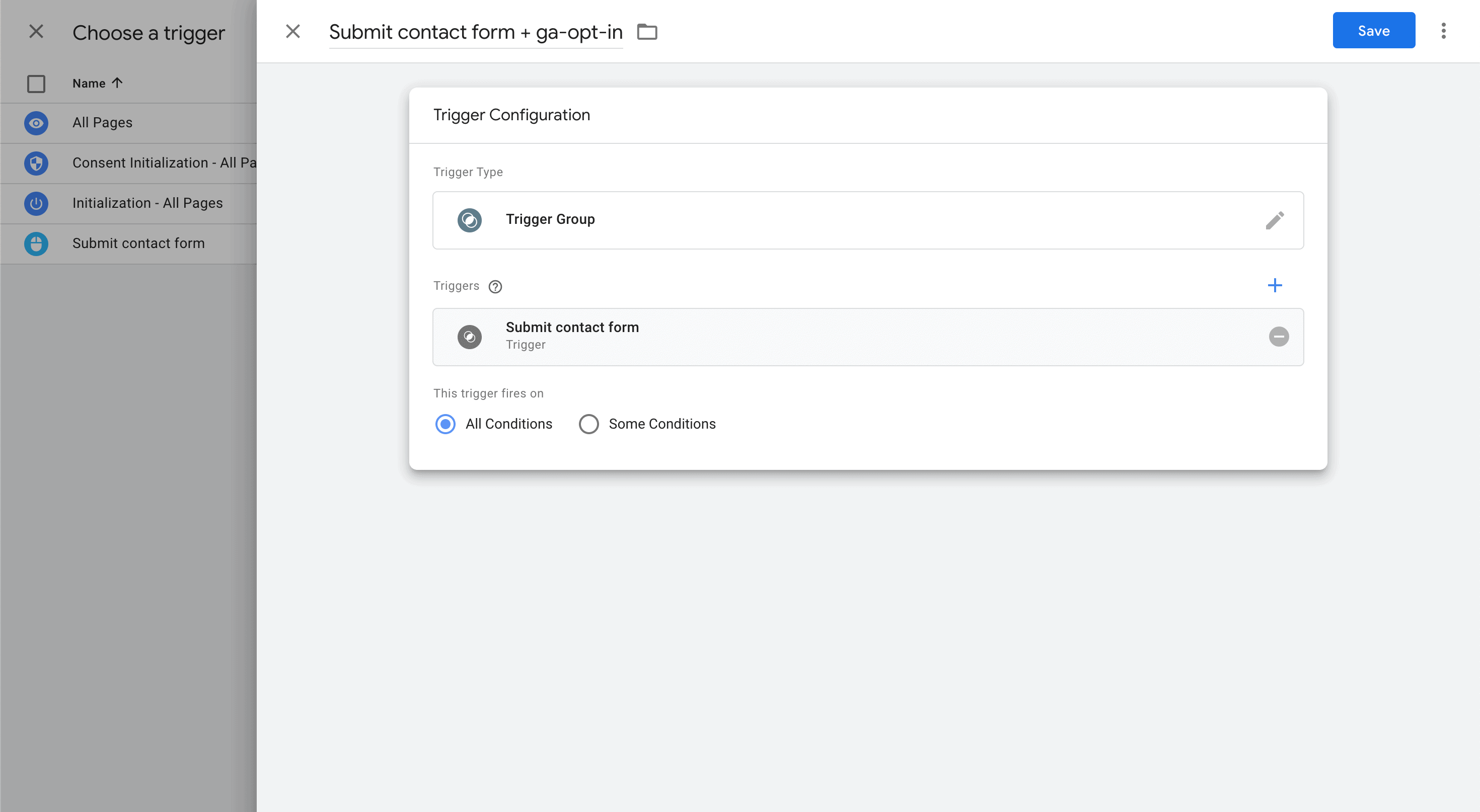1480x812 pixels.
Task: Click the folder icon beside the trigger name
Action: pos(647,32)
